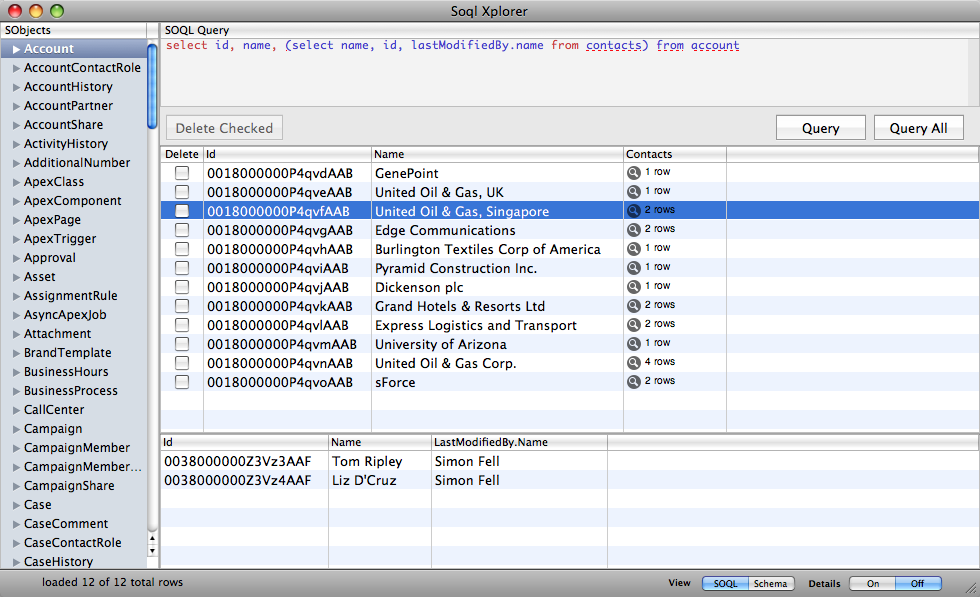The height and width of the screenshot is (597, 980).
Task: Click LastModifiedBy.Name column header
Action: [519, 442]
